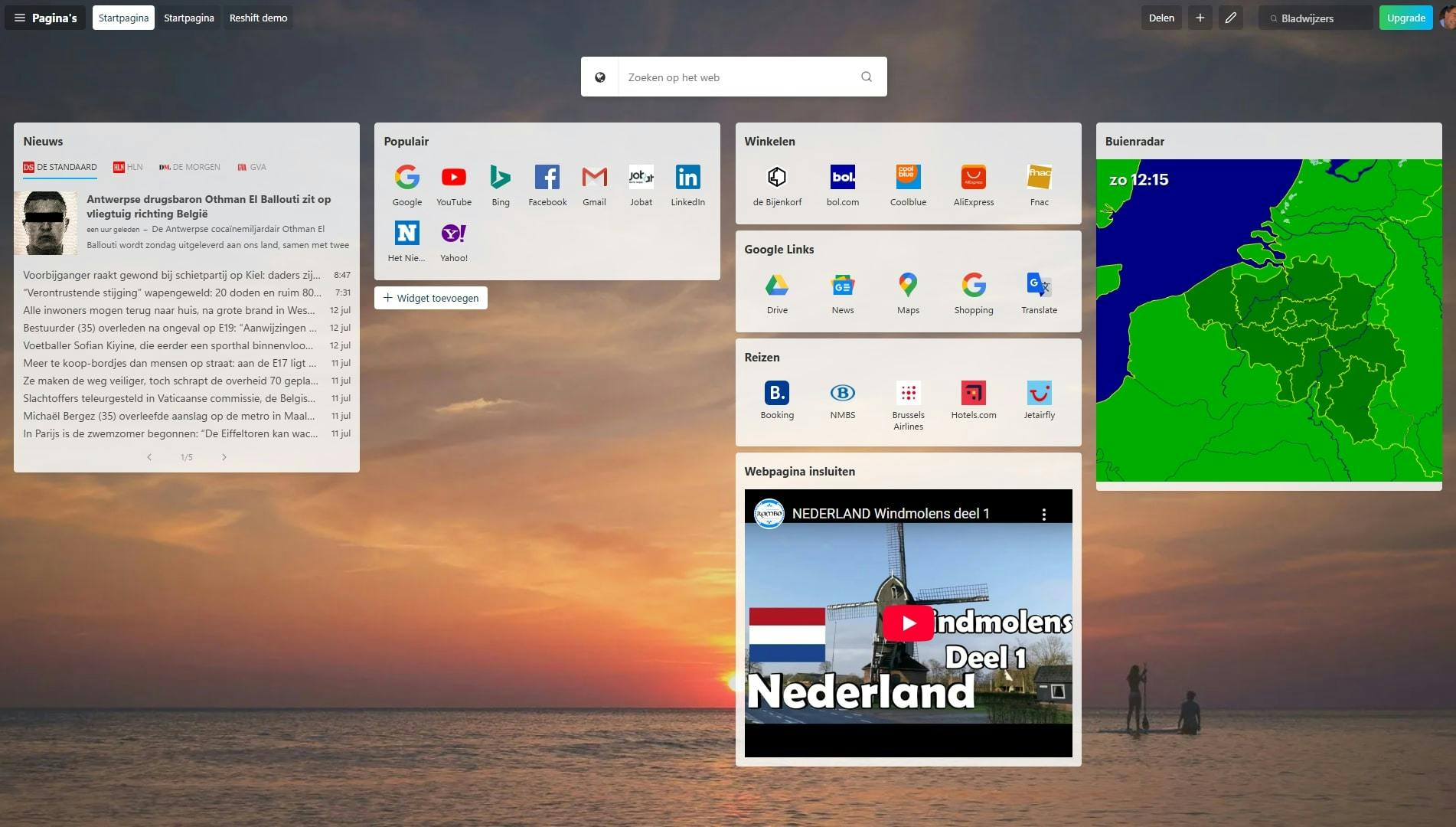The width and height of the screenshot is (1456, 827).
Task: Open the LinkedIn shortcut
Action: [x=687, y=184]
